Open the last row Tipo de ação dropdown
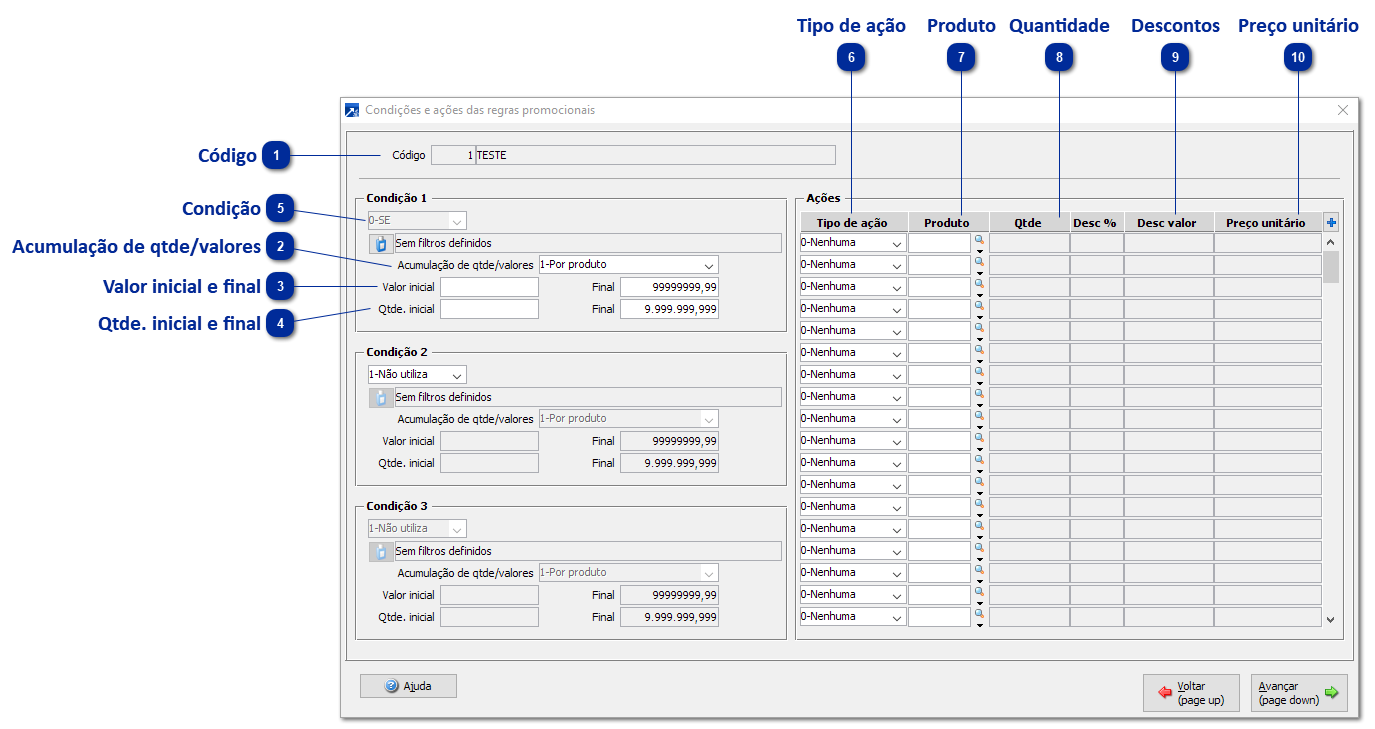Image resolution: width=1375 pixels, height=729 pixels. point(896,617)
